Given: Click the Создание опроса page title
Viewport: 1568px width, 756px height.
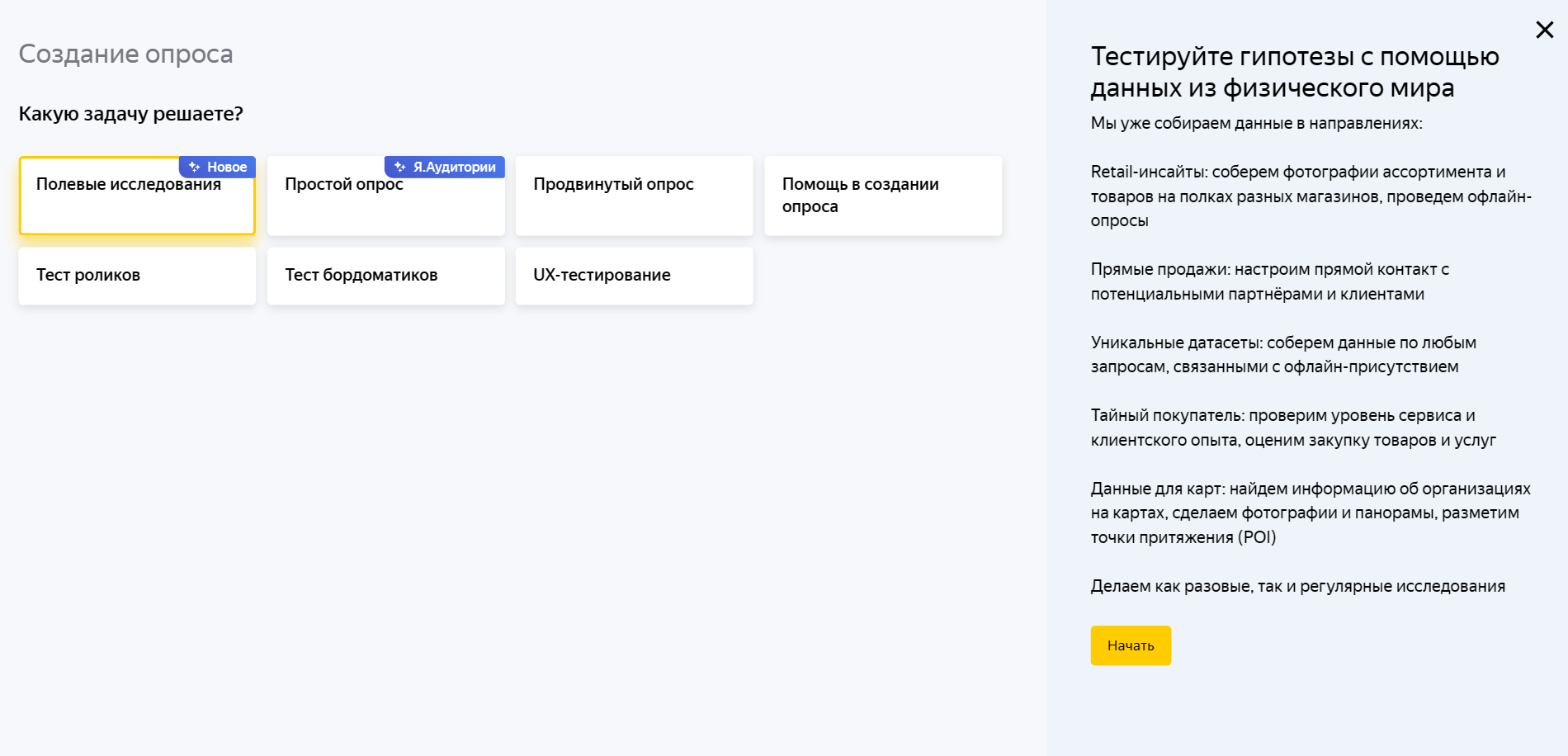Looking at the screenshot, I should [x=125, y=54].
